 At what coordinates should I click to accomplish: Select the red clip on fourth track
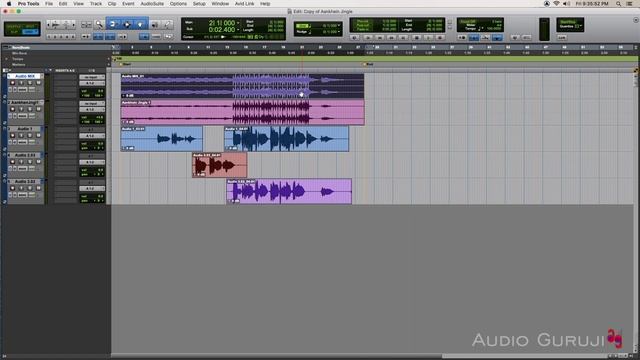click(x=220, y=165)
